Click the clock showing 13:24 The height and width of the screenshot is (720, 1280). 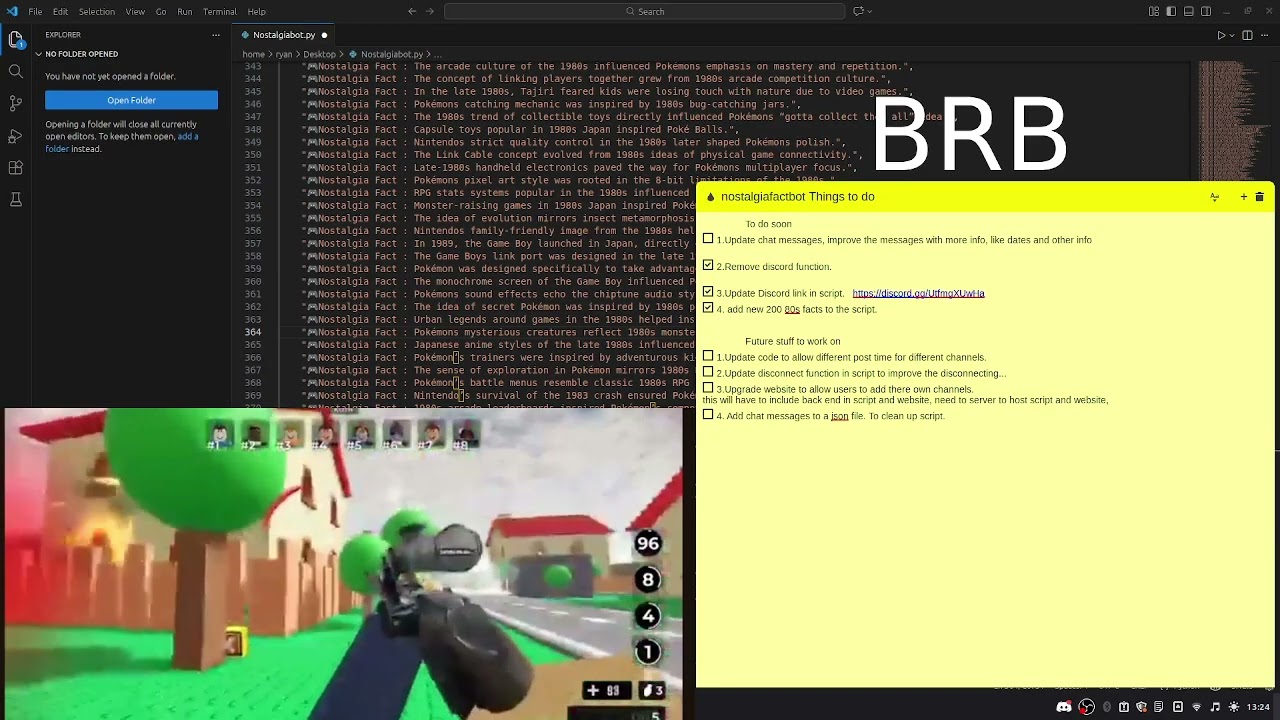click(1258, 707)
